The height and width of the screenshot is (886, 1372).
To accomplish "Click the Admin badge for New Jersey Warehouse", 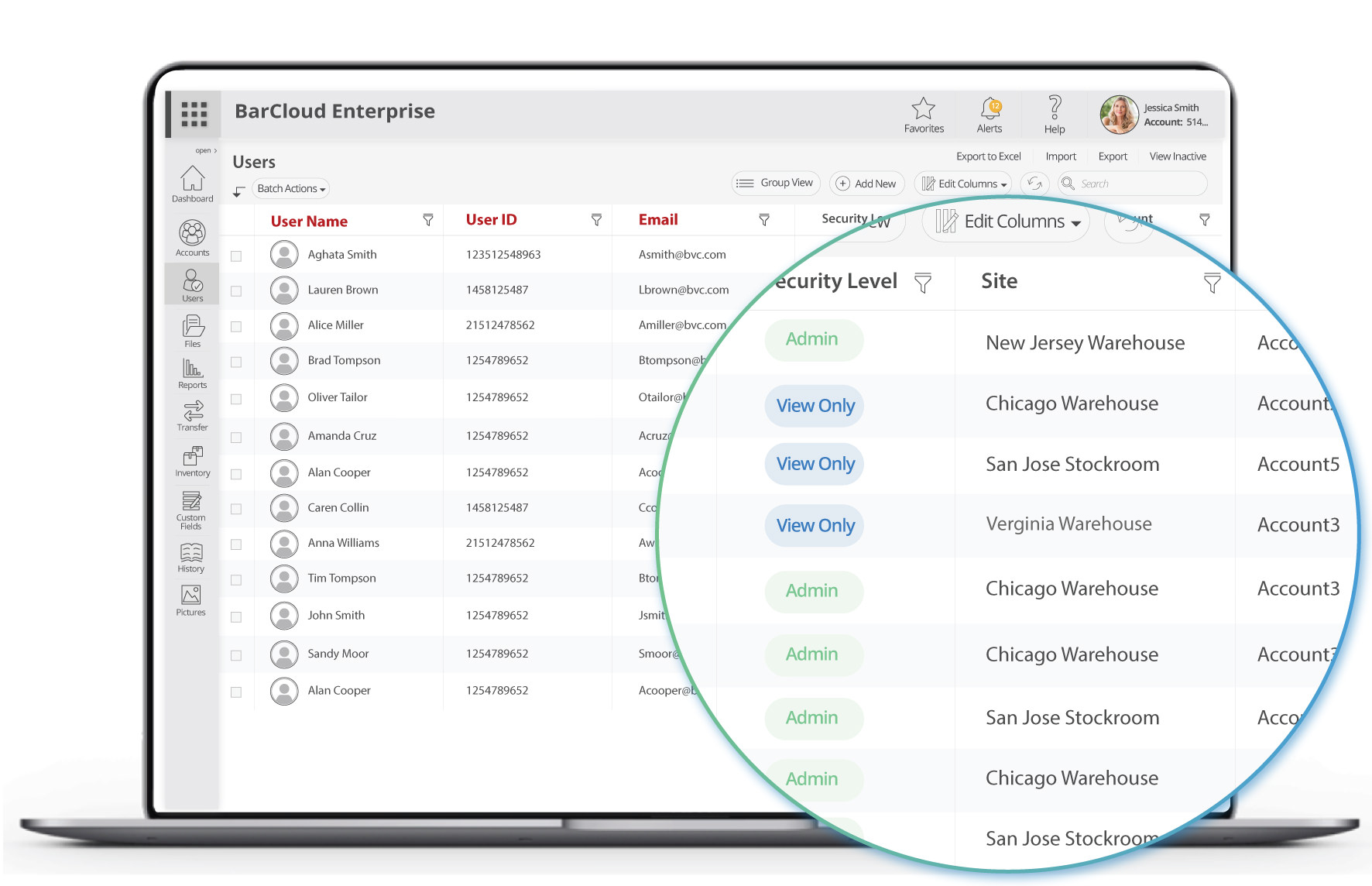I will [x=813, y=339].
